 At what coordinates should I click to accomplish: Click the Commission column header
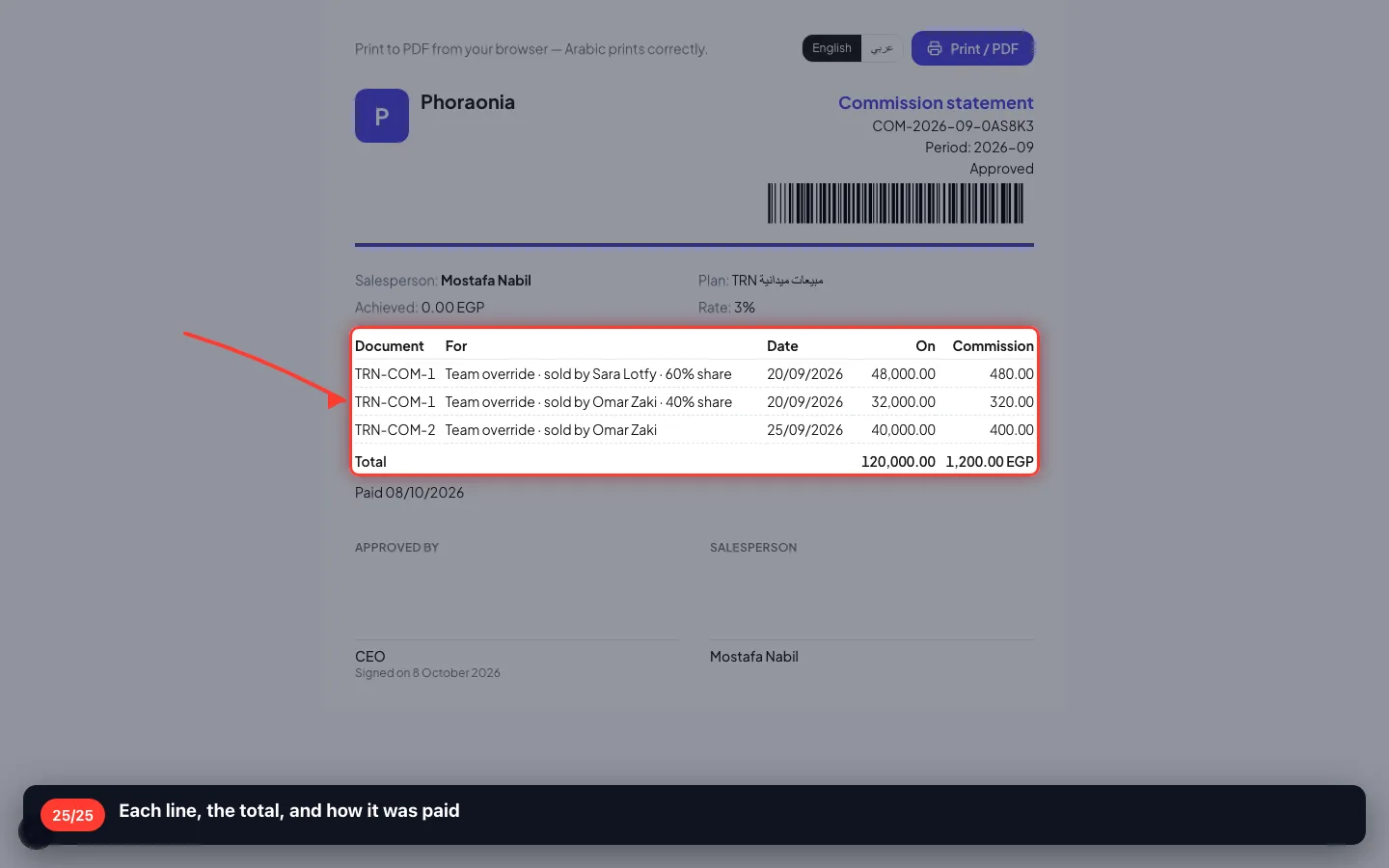tap(993, 346)
